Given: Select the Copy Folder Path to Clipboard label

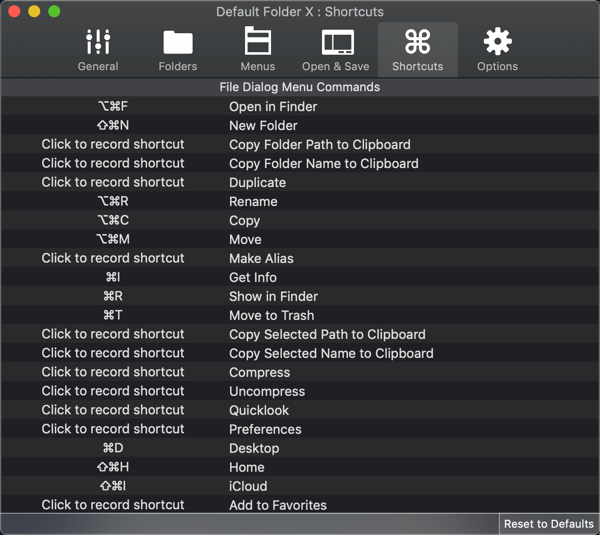Looking at the screenshot, I should point(320,145).
